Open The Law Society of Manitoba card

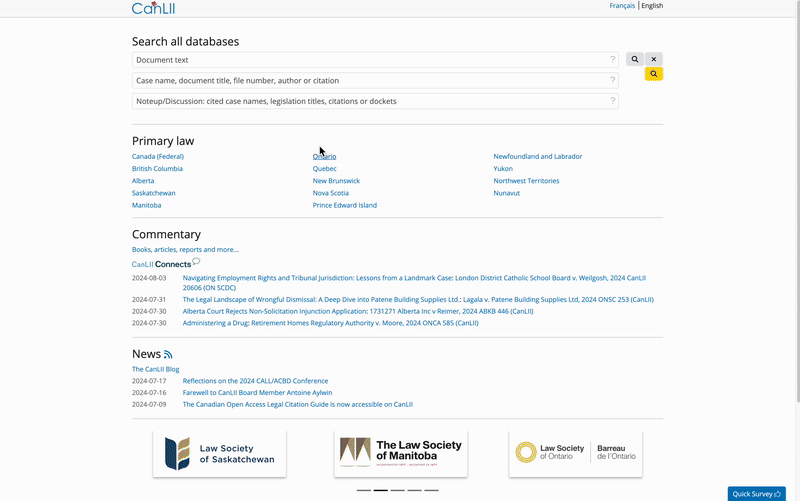(x=401, y=454)
